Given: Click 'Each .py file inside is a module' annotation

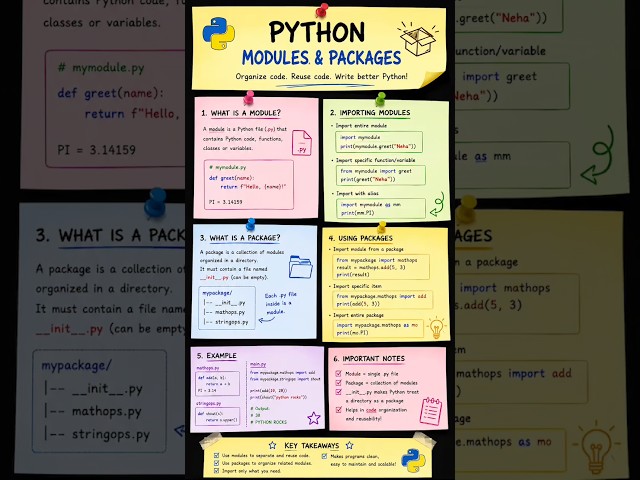Looking at the screenshot, I should [280, 303].
